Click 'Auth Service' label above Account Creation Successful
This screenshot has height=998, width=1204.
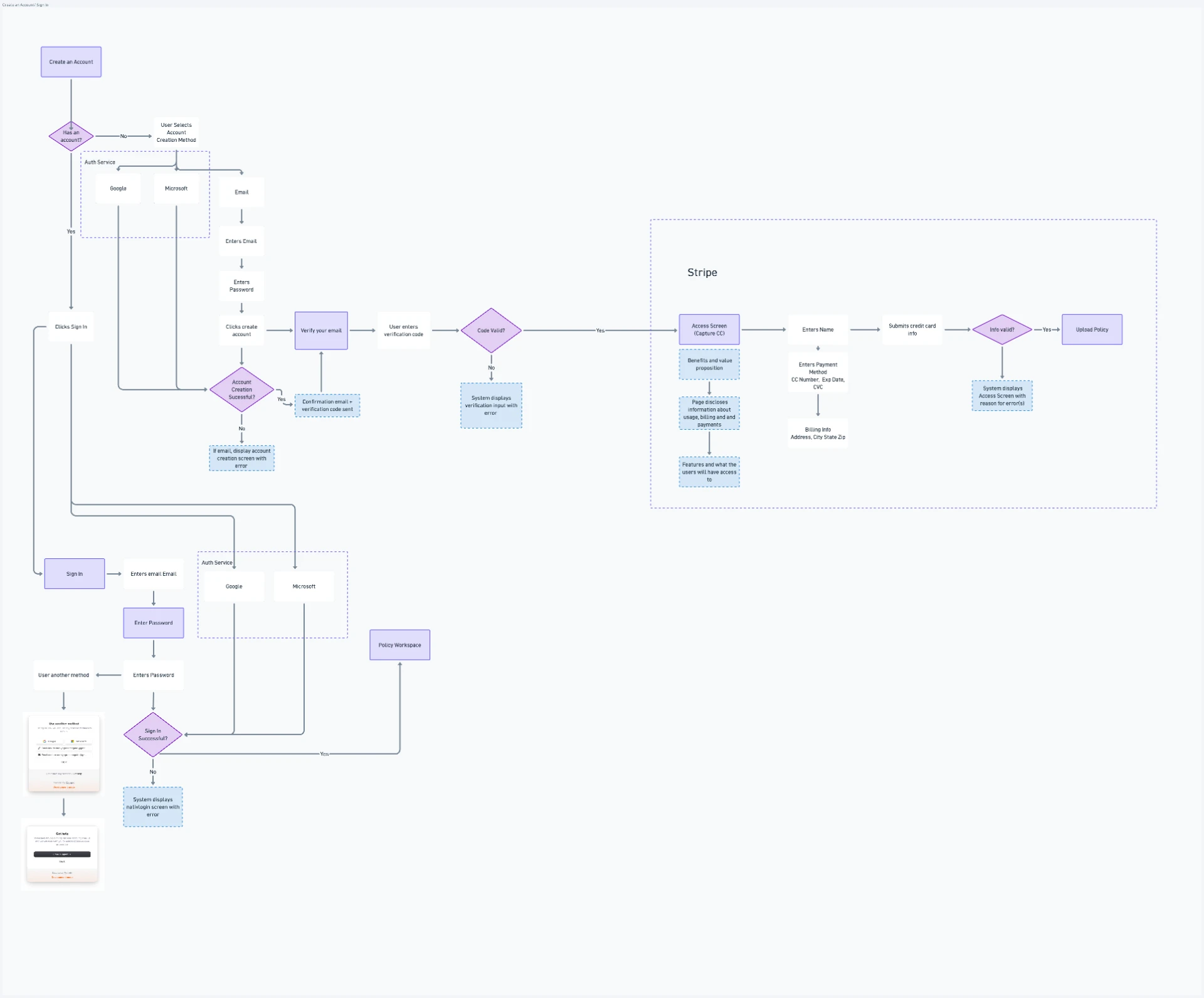(100, 162)
